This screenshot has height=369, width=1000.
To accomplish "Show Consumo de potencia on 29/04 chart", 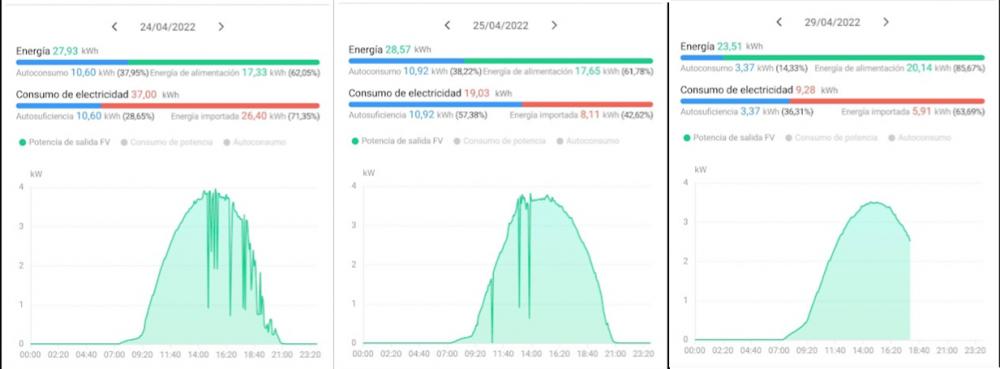I will click(x=831, y=138).
